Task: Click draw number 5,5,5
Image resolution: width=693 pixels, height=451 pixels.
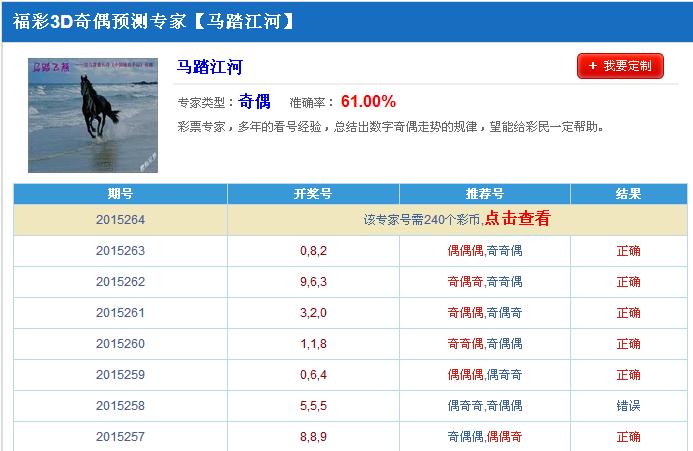Action: click(313, 405)
